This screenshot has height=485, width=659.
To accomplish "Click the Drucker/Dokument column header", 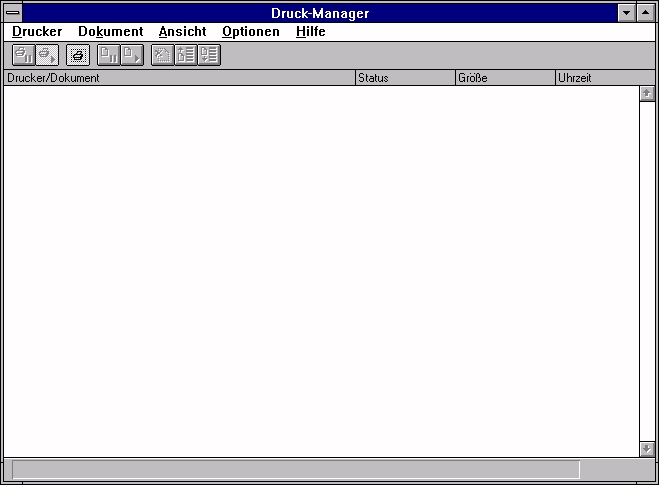I will point(180,77).
